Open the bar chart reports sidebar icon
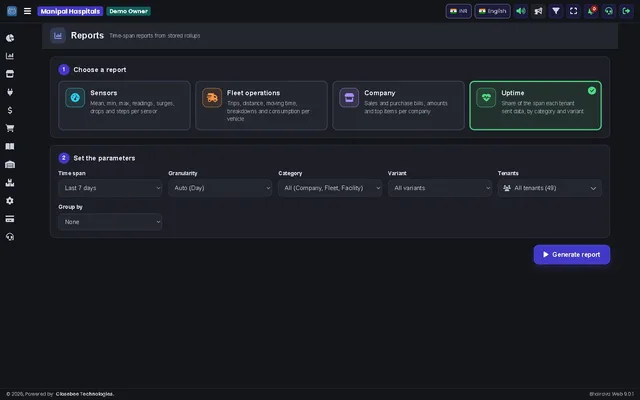 [x=10, y=56]
